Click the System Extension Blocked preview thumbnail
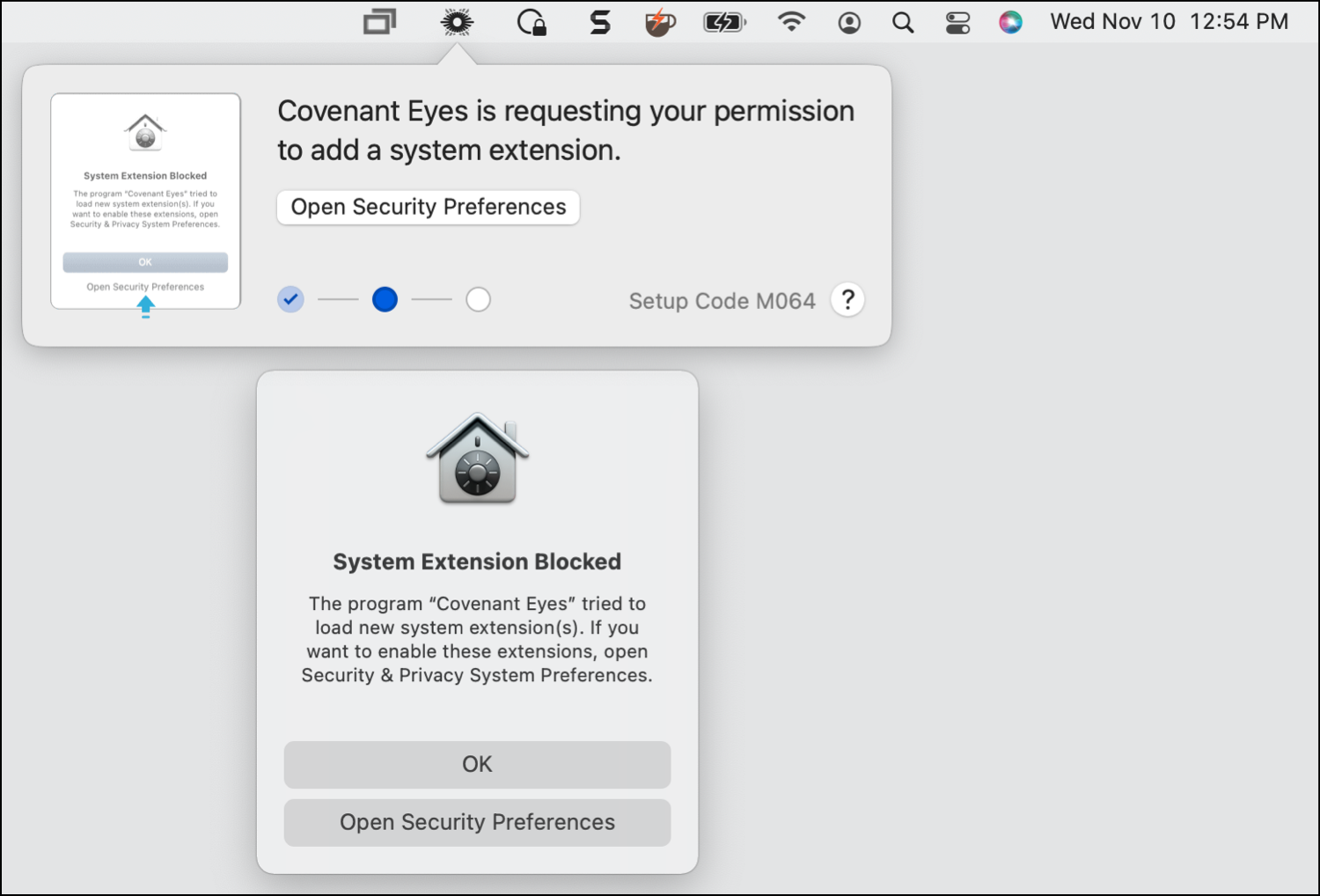The image size is (1320, 896). tap(145, 202)
